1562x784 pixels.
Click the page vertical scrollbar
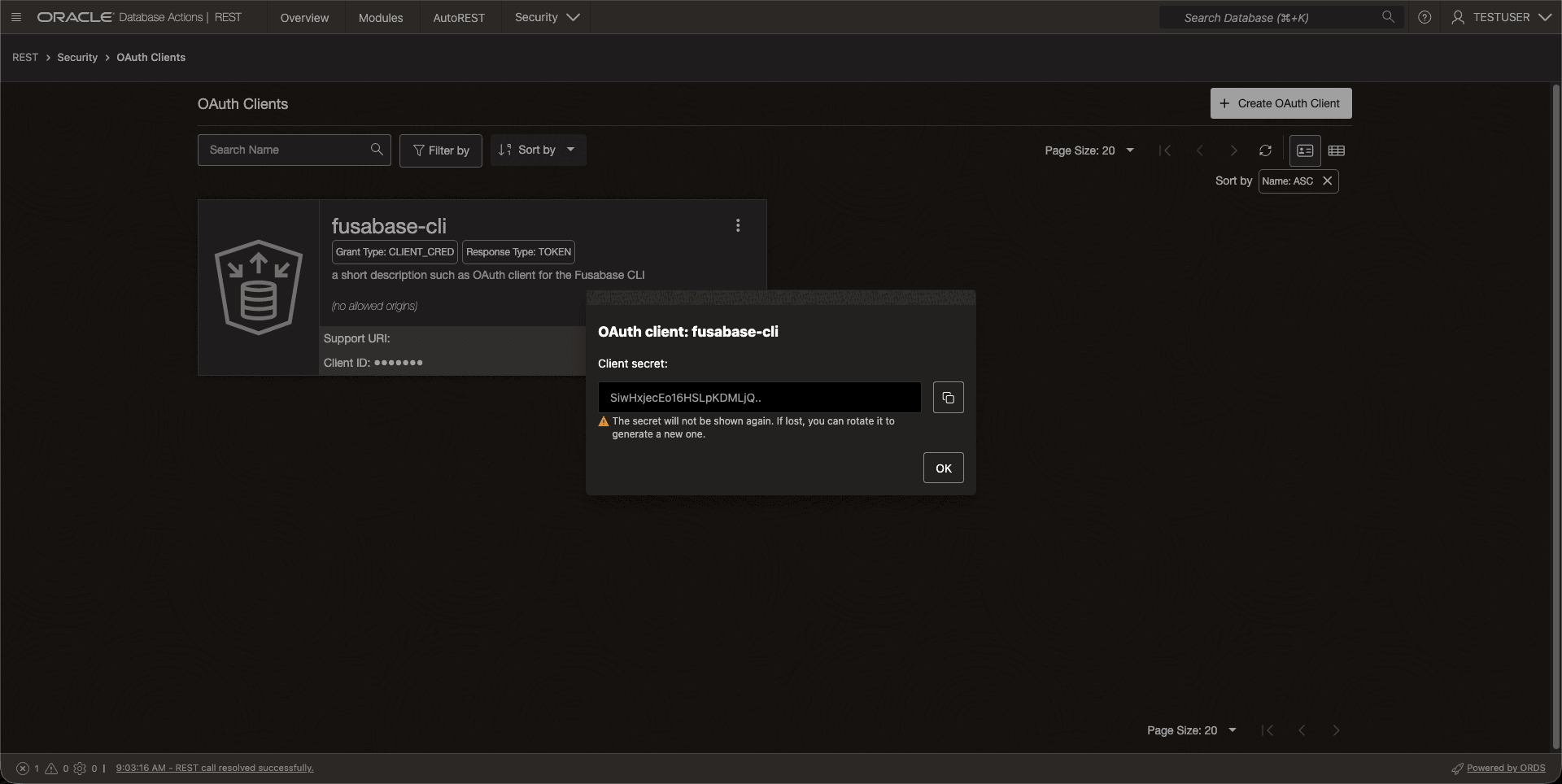point(1556,415)
